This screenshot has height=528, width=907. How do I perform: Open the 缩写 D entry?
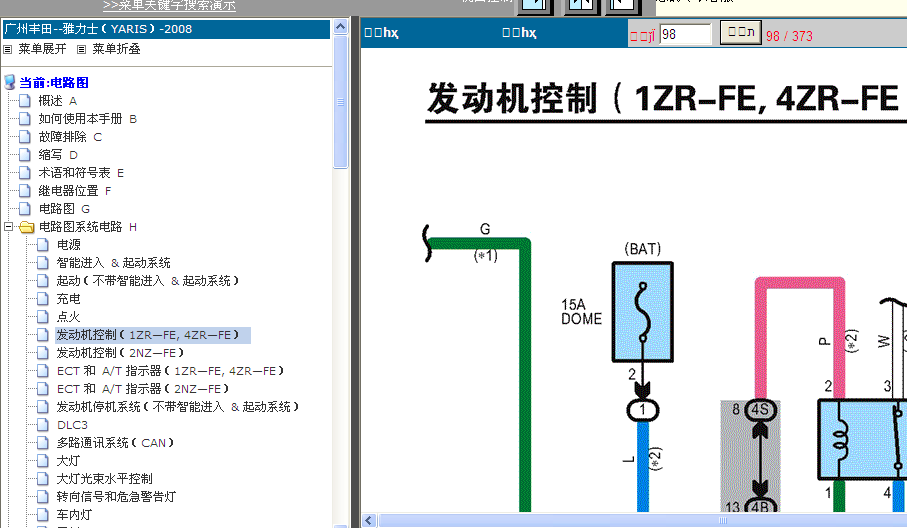pos(58,154)
